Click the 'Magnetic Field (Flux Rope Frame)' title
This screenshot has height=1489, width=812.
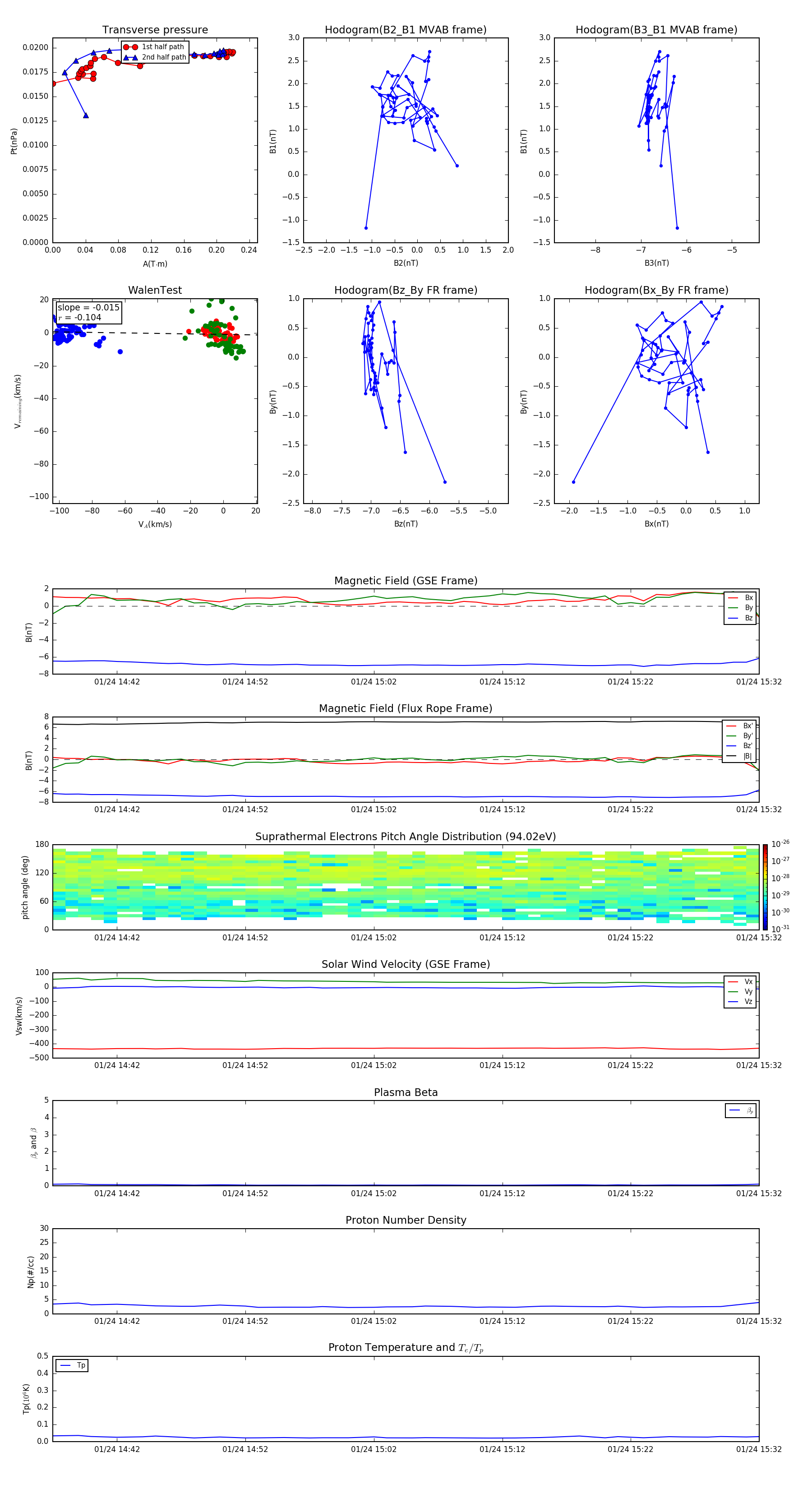click(406, 709)
